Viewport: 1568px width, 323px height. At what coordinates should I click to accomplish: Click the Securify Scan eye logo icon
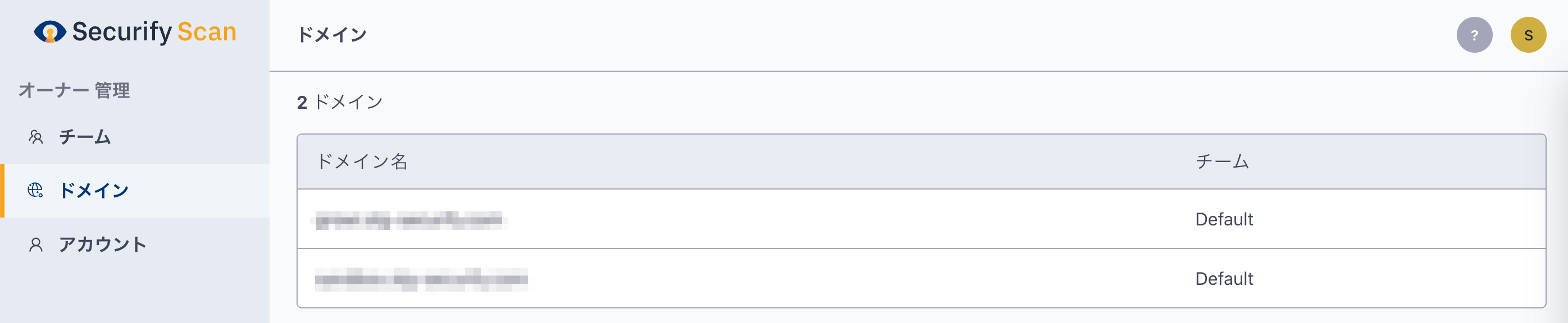click(x=50, y=31)
